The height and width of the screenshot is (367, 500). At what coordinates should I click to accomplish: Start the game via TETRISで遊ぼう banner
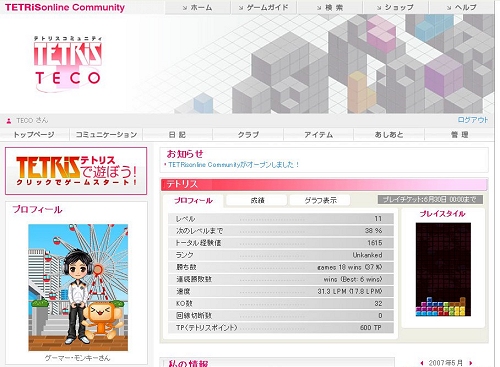(76, 171)
